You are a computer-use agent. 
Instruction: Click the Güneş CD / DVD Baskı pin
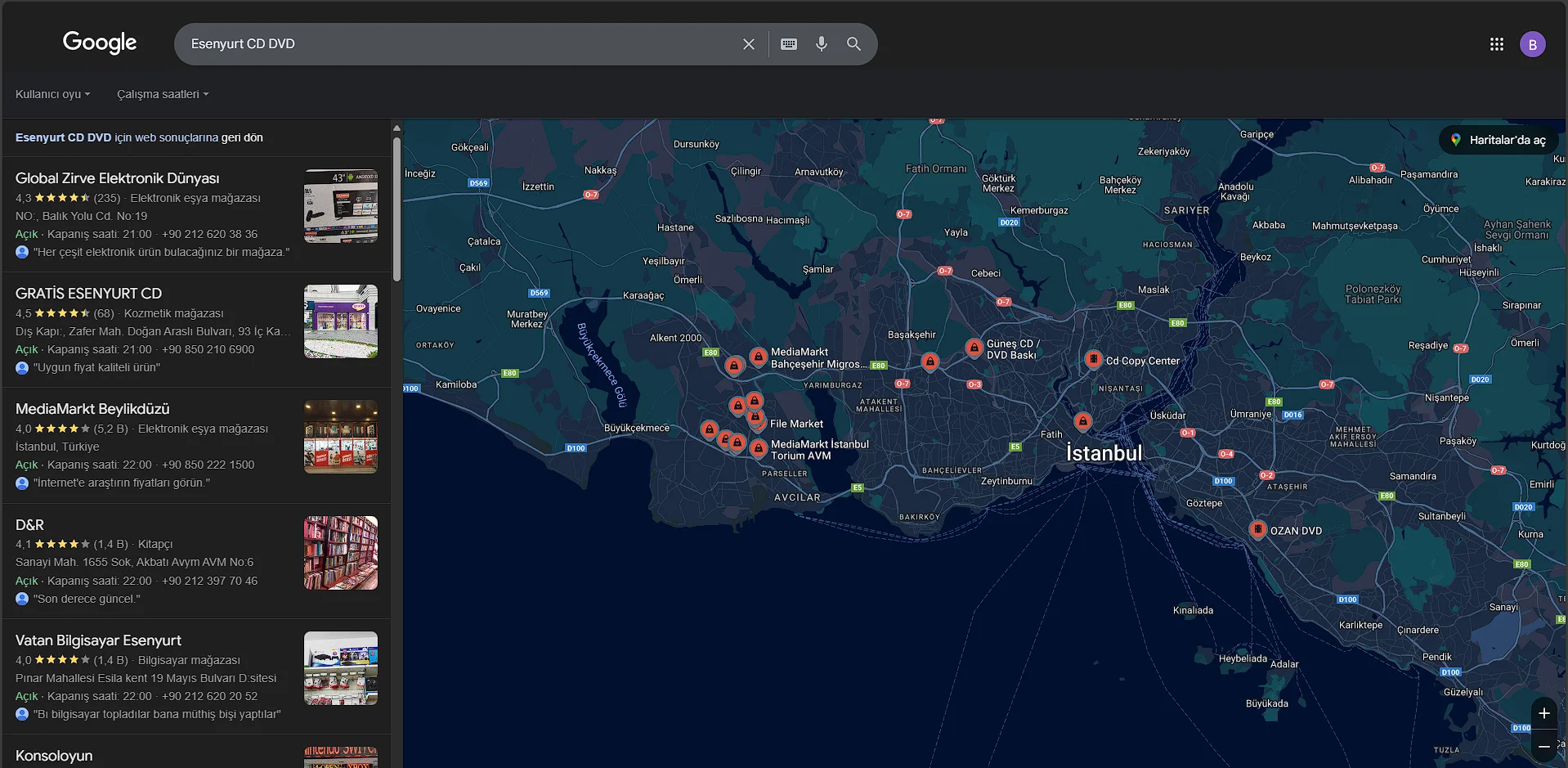974,348
